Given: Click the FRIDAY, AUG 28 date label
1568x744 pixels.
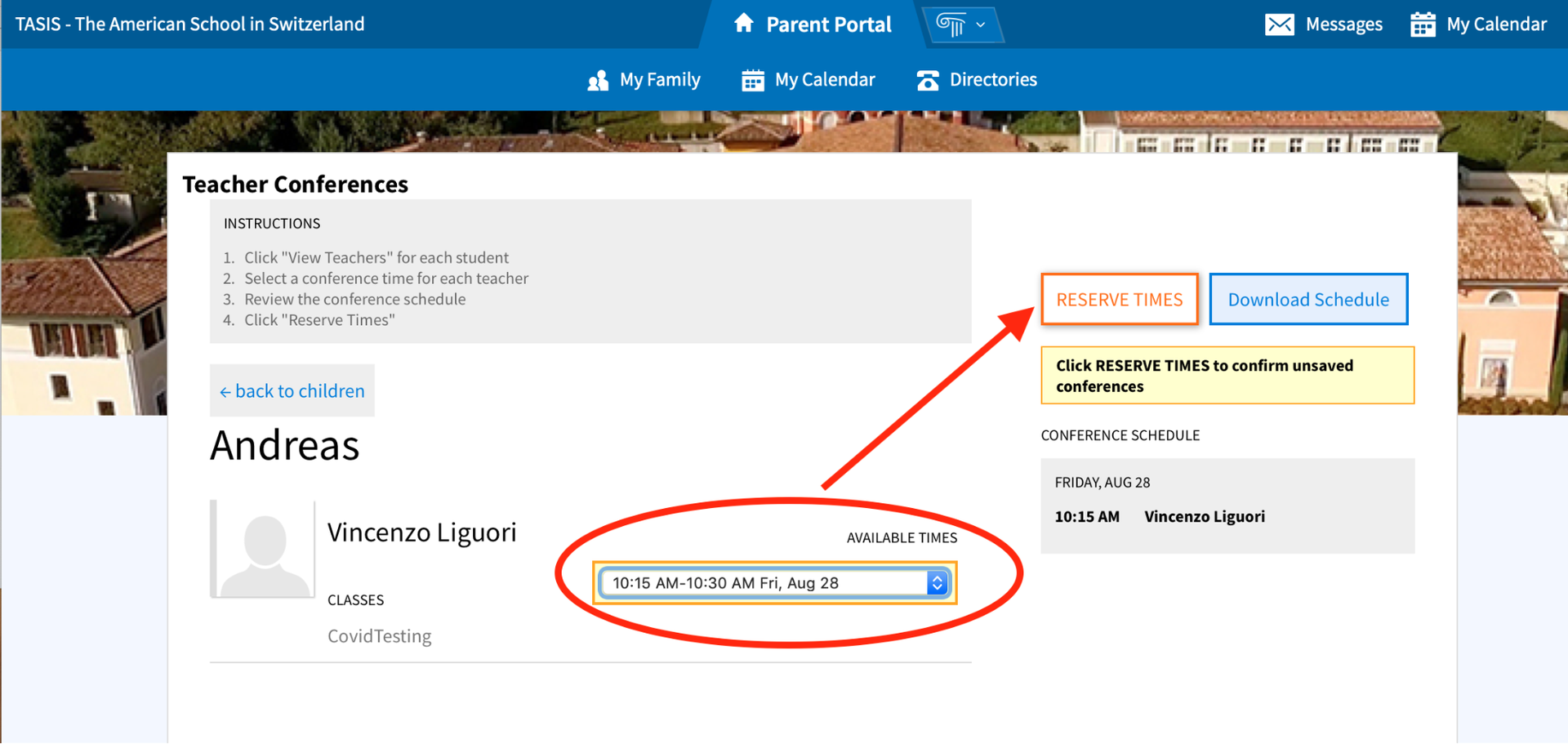Looking at the screenshot, I should coord(1102,483).
